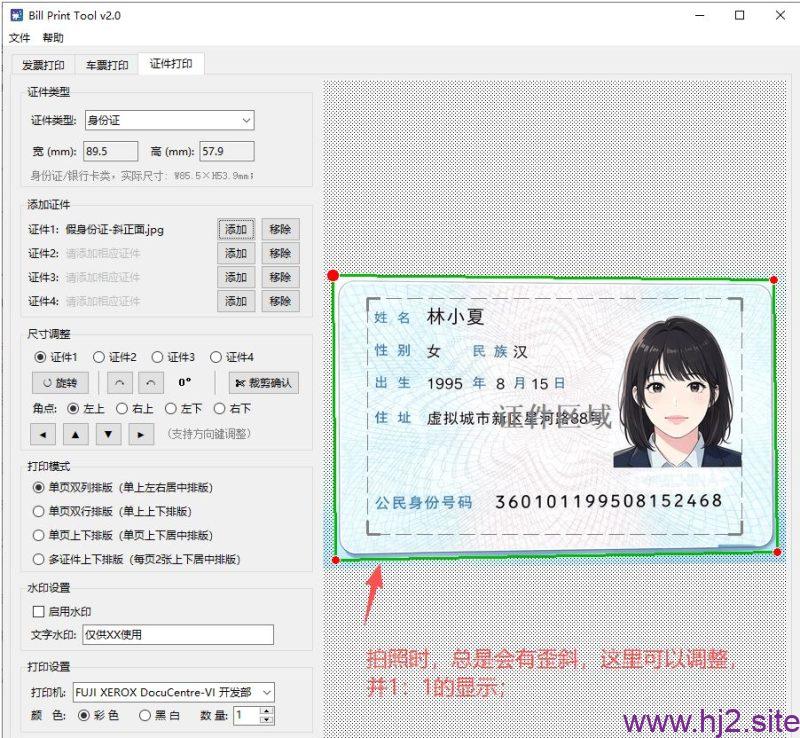Click the bottom-right red corner handle
Image resolution: width=800 pixels, height=738 pixels.
[778, 552]
